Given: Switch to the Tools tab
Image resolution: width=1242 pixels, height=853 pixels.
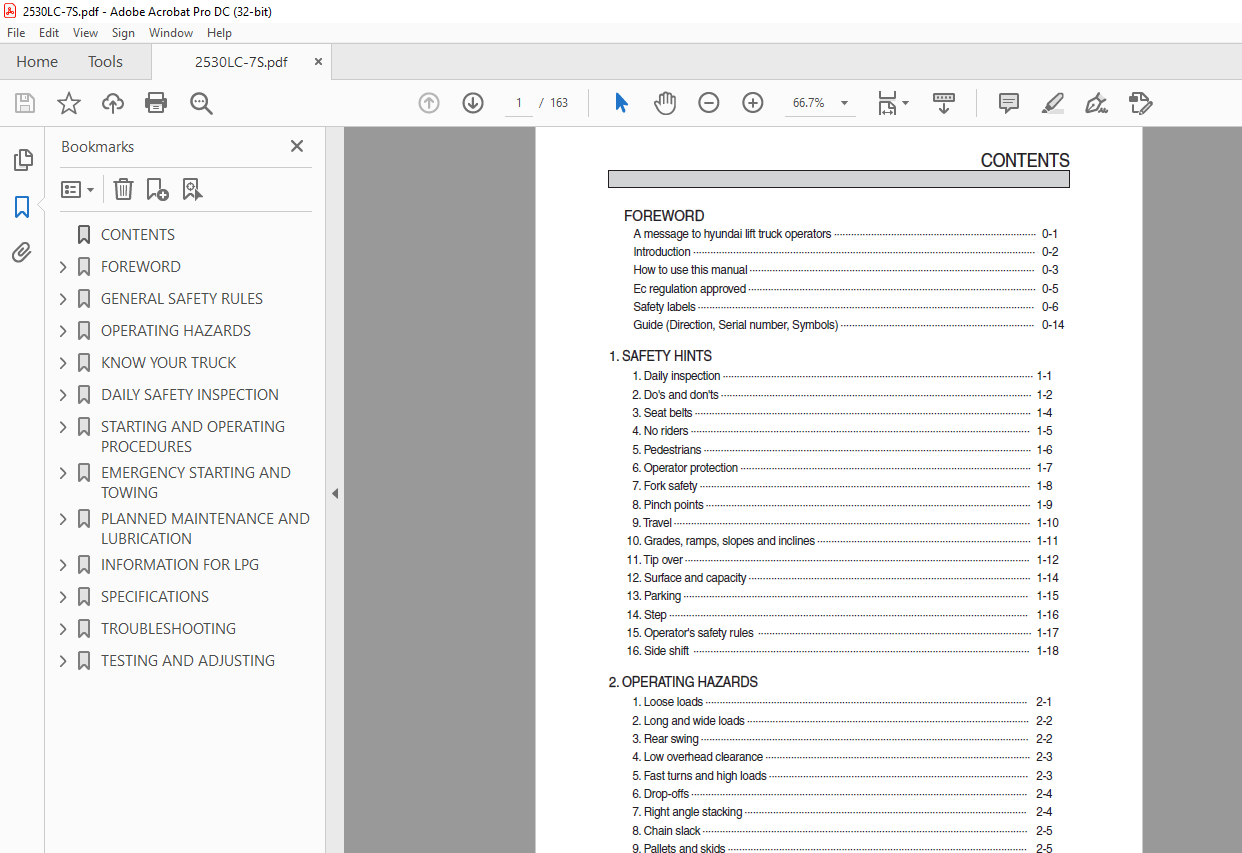Looking at the screenshot, I should (x=105, y=62).
